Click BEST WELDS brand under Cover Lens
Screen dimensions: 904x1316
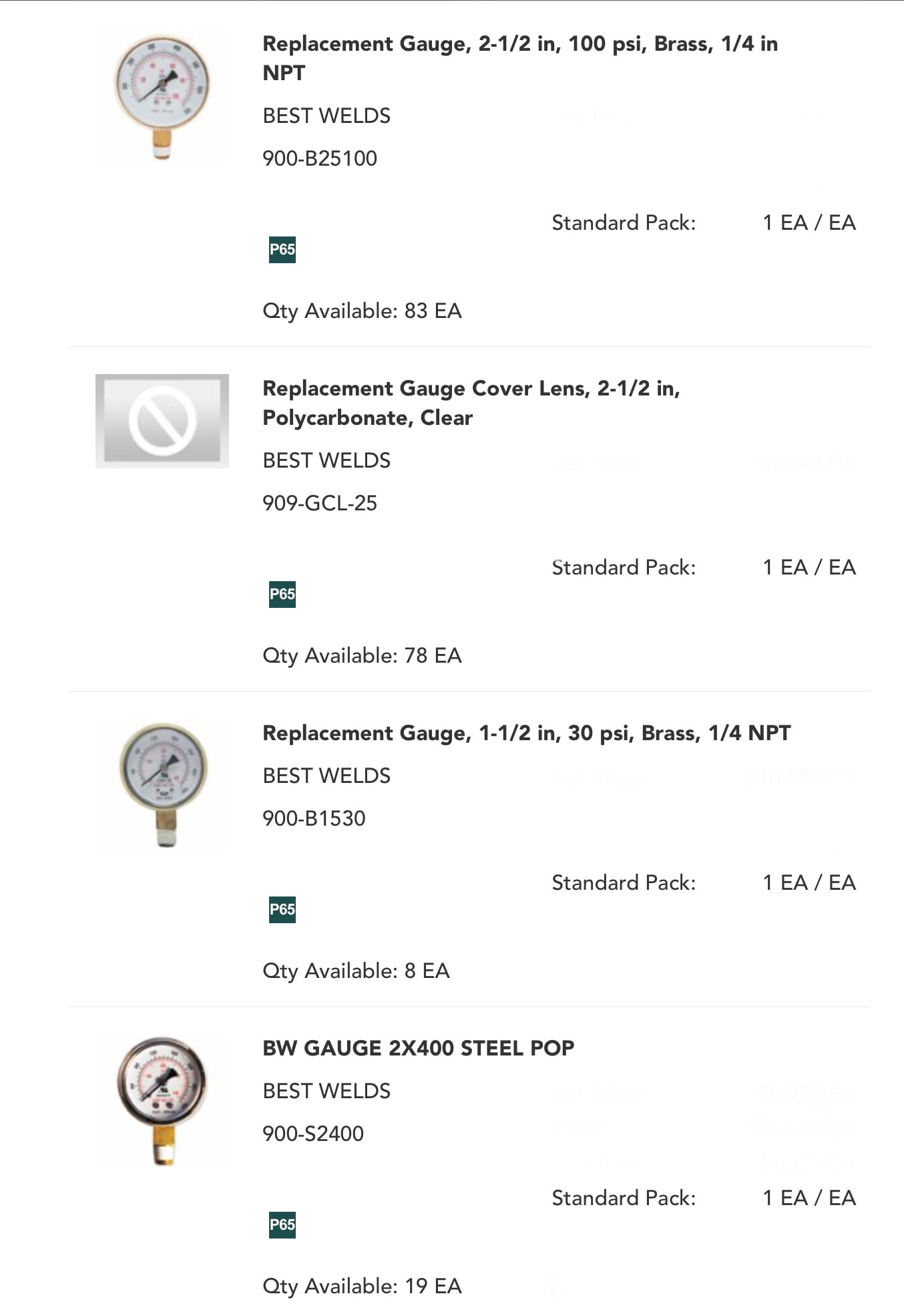pyautogui.click(x=326, y=460)
